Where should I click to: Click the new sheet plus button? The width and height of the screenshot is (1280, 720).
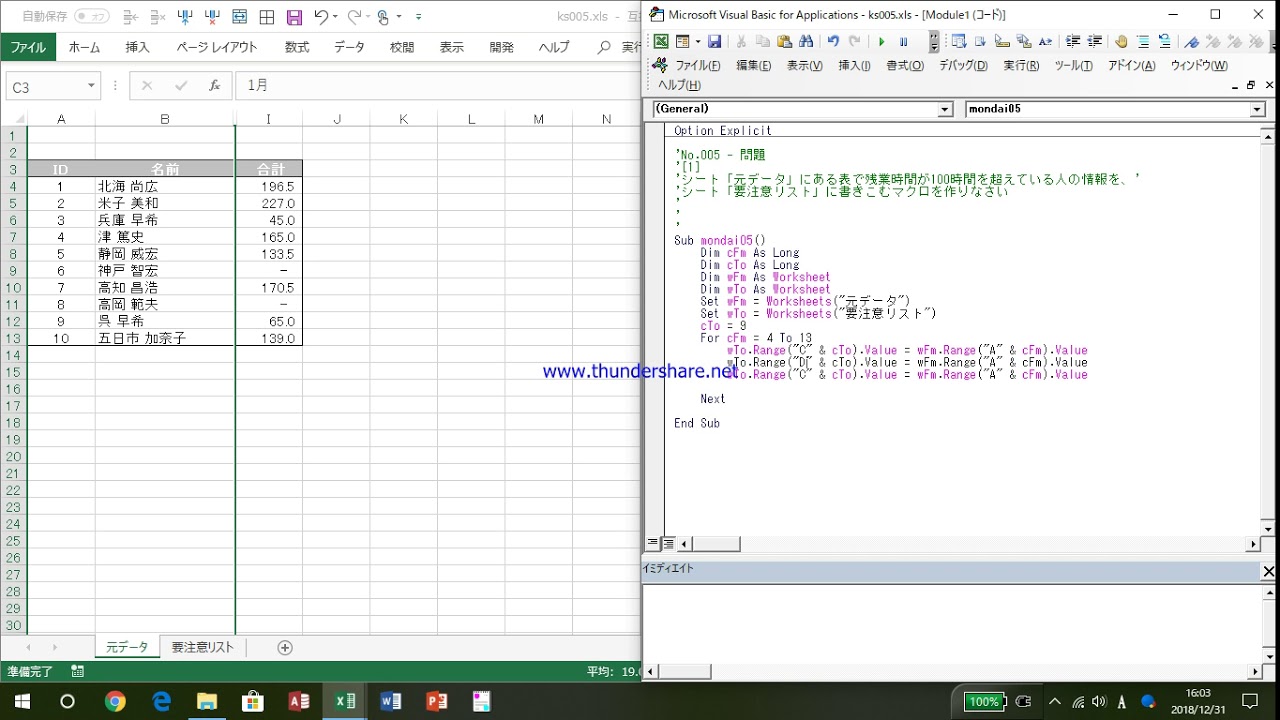coord(285,647)
